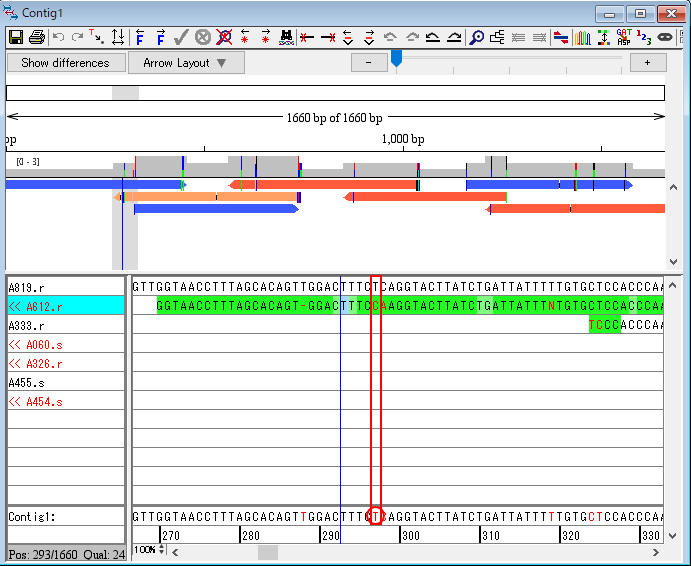Click the red-blue swap strands icon
Viewport: 691px width, 566px height.
[x=561, y=38]
